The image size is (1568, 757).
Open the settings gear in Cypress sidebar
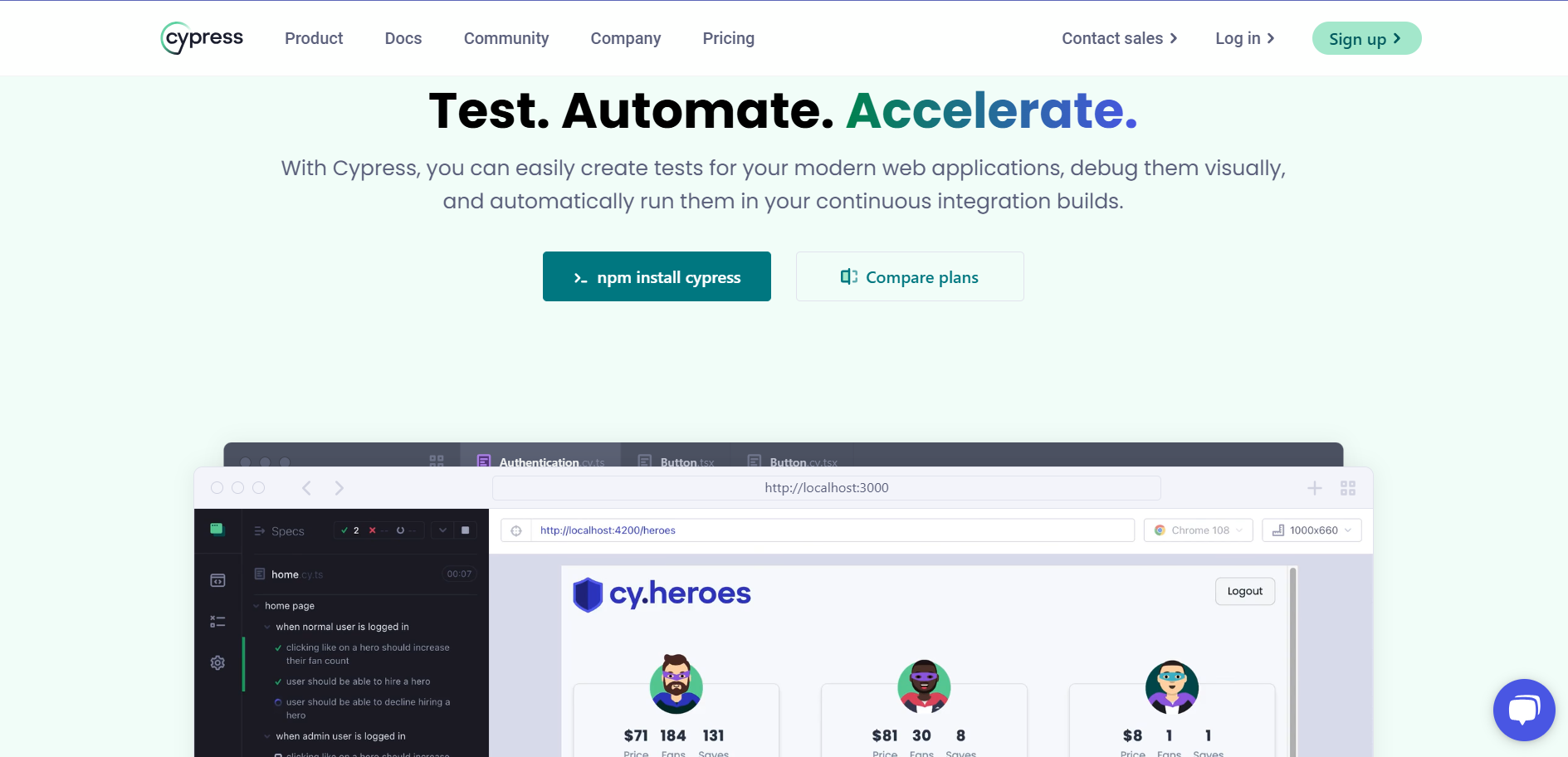217,662
